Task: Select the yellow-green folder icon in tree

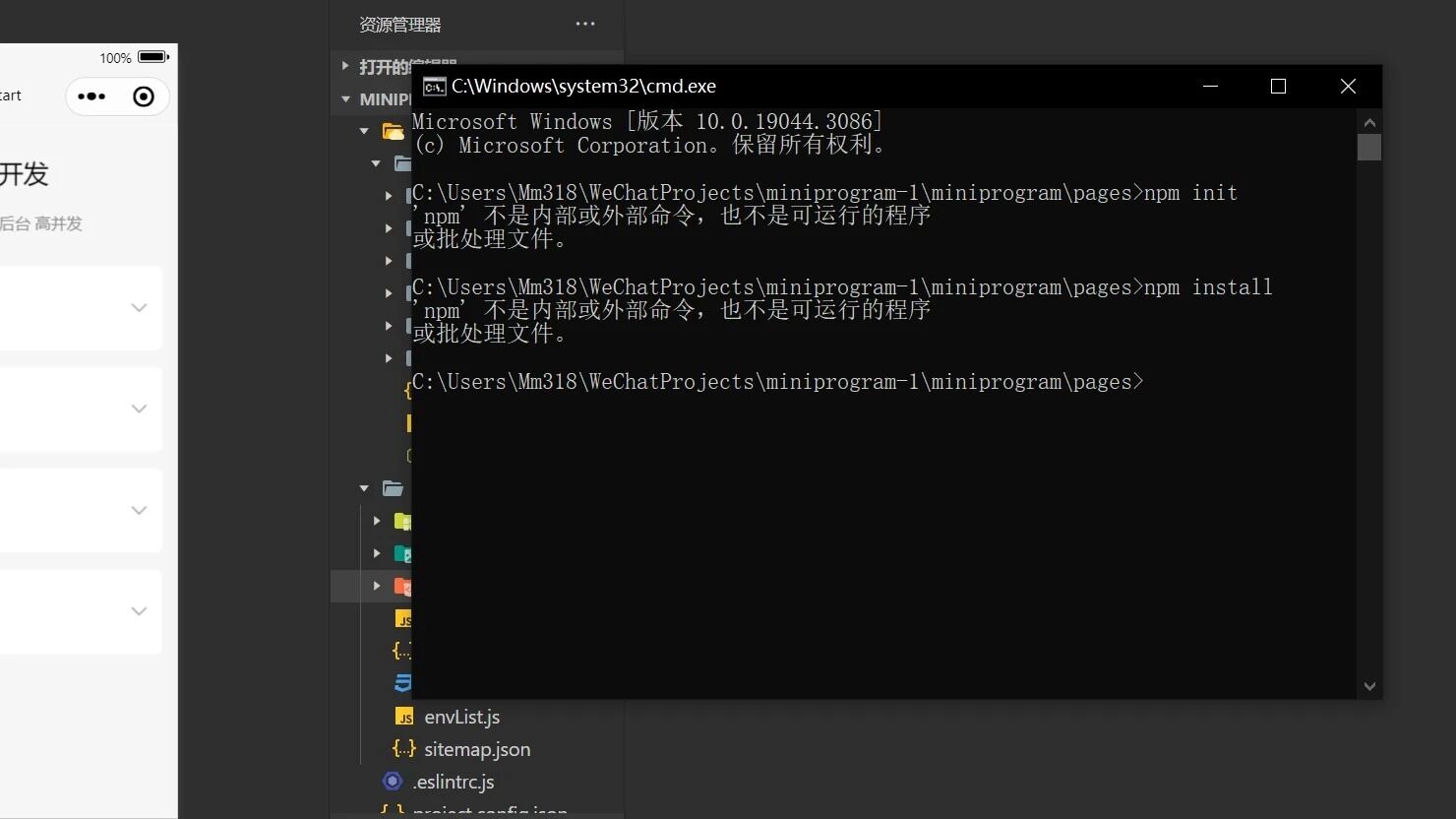Action: (402, 521)
